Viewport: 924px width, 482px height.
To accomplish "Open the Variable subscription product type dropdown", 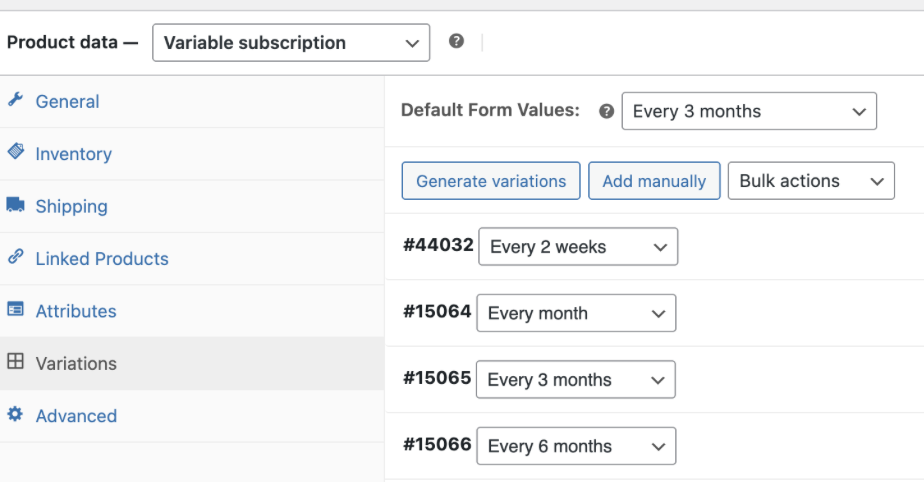I will (x=291, y=42).
